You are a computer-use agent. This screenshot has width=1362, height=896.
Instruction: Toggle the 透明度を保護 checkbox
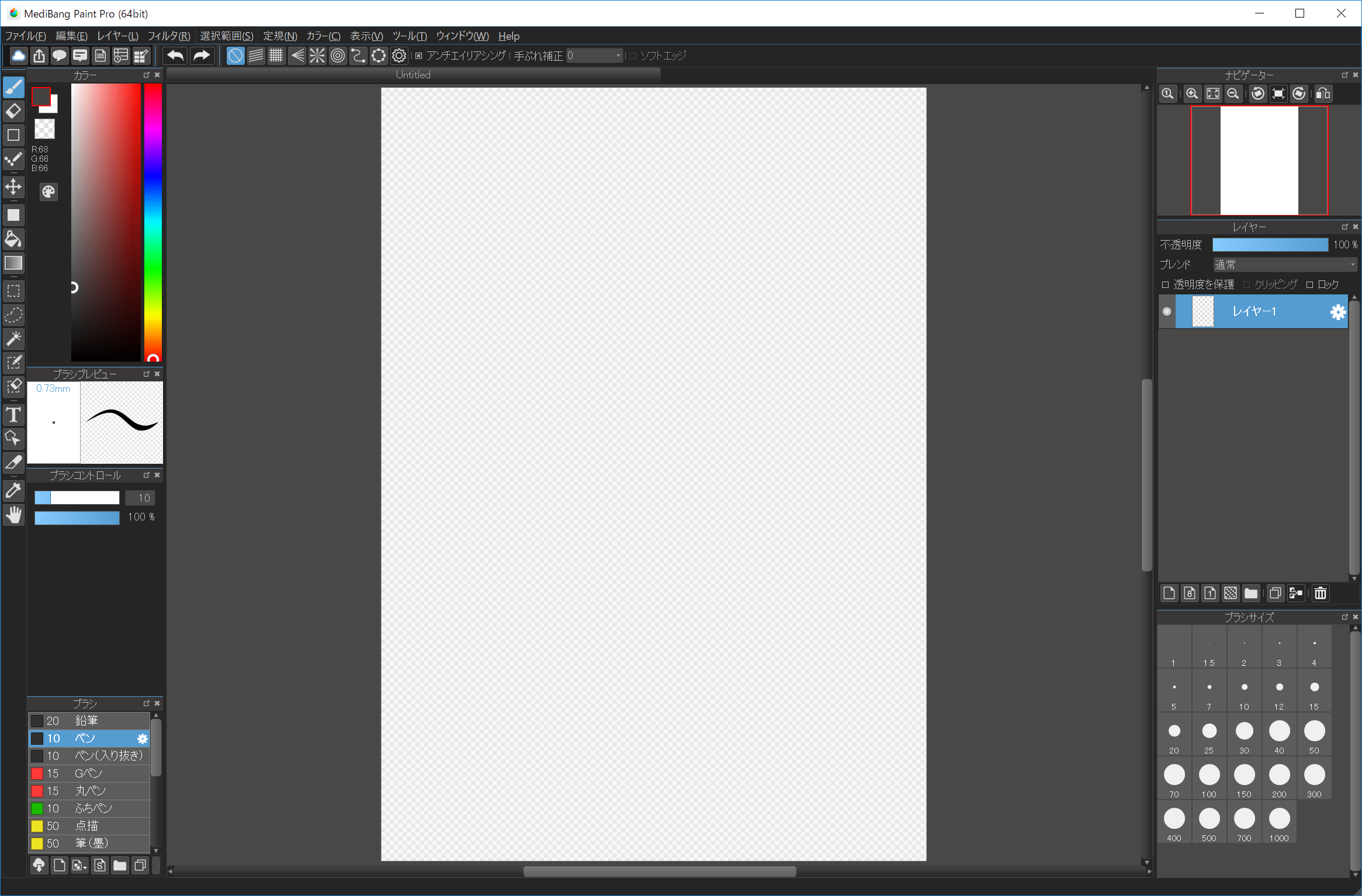click(1165, 284)
